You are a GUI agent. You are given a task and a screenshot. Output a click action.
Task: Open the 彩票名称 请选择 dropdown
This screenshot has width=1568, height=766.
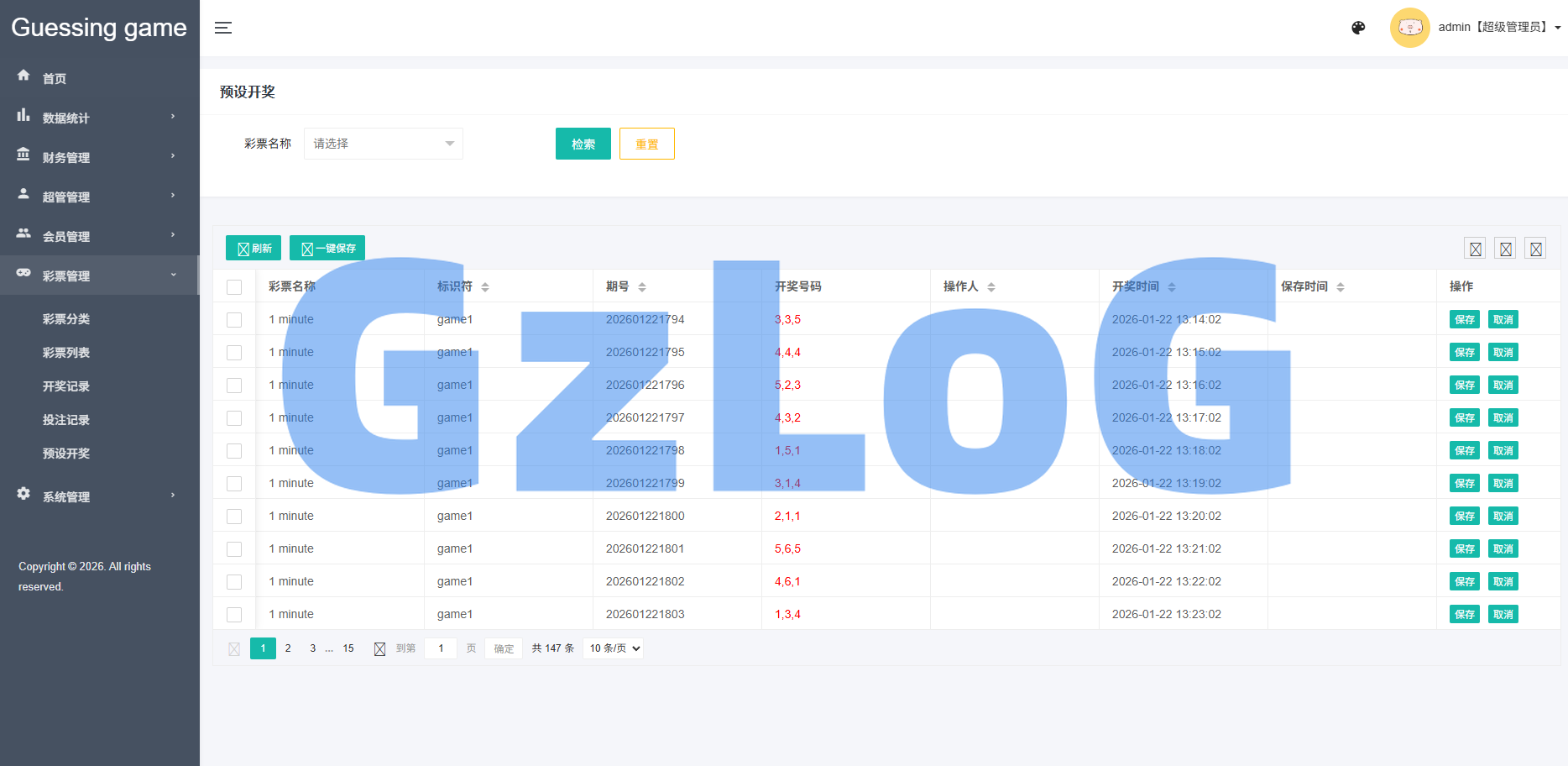coord(383,144)
